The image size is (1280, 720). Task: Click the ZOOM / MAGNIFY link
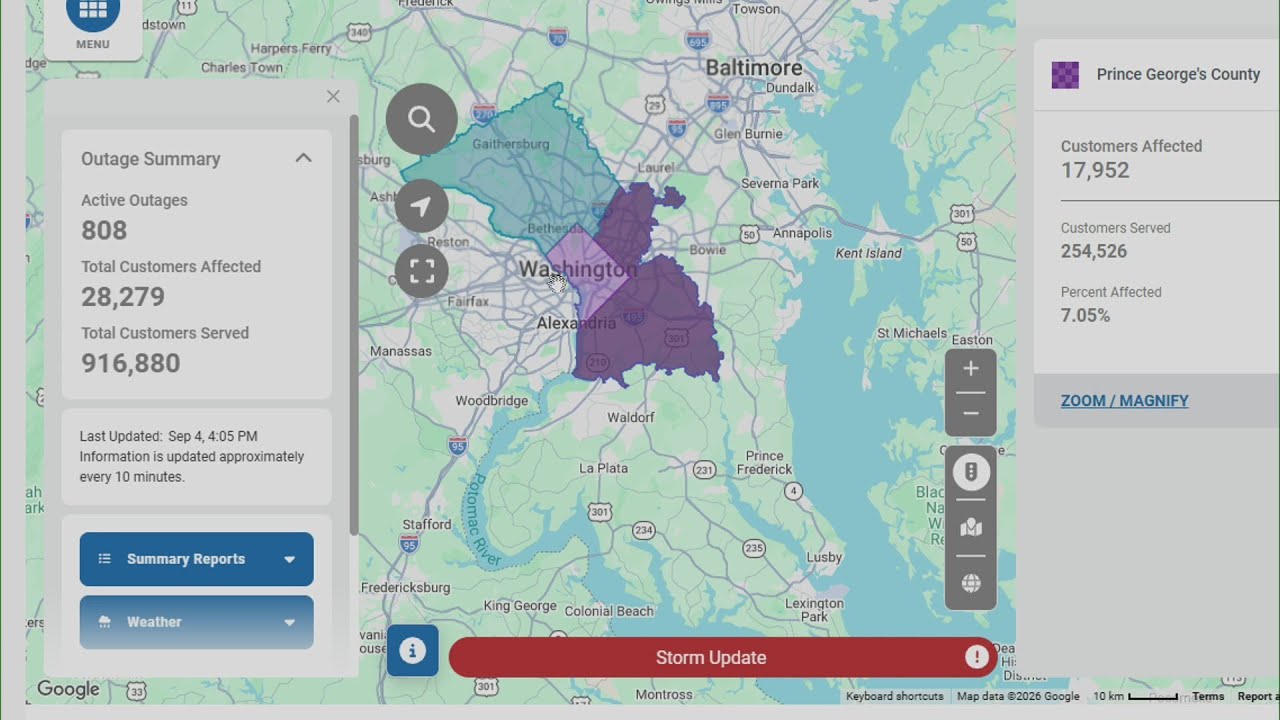[1125, 401]
